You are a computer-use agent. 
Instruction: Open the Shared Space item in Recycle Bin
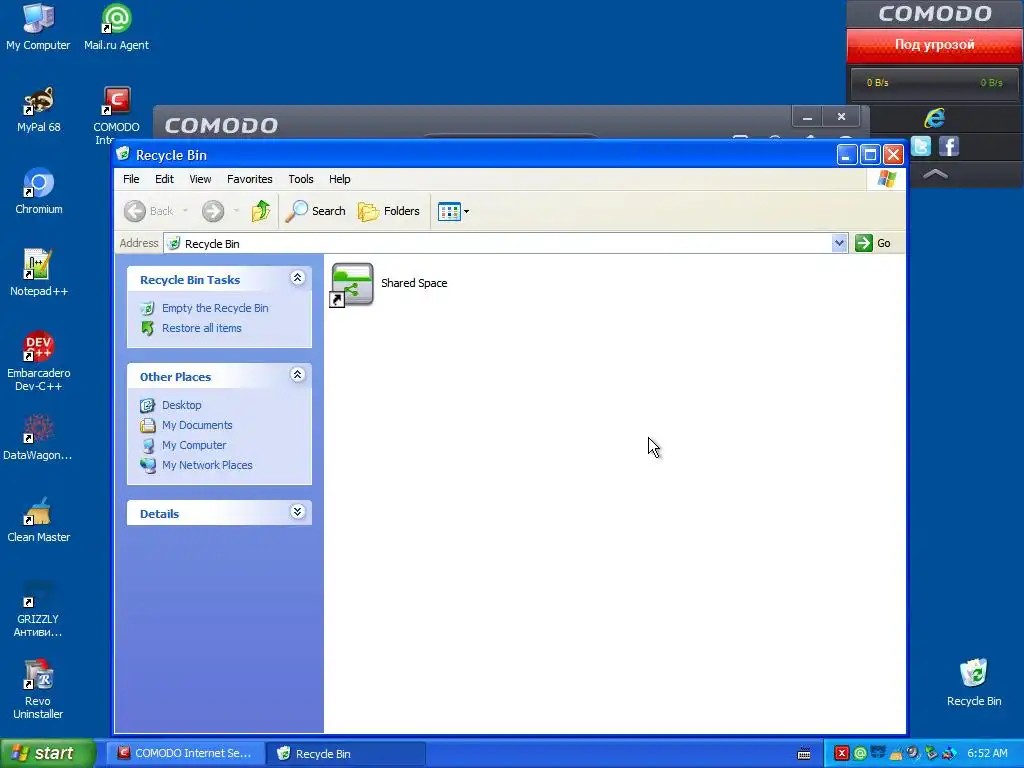pos(353,284)
